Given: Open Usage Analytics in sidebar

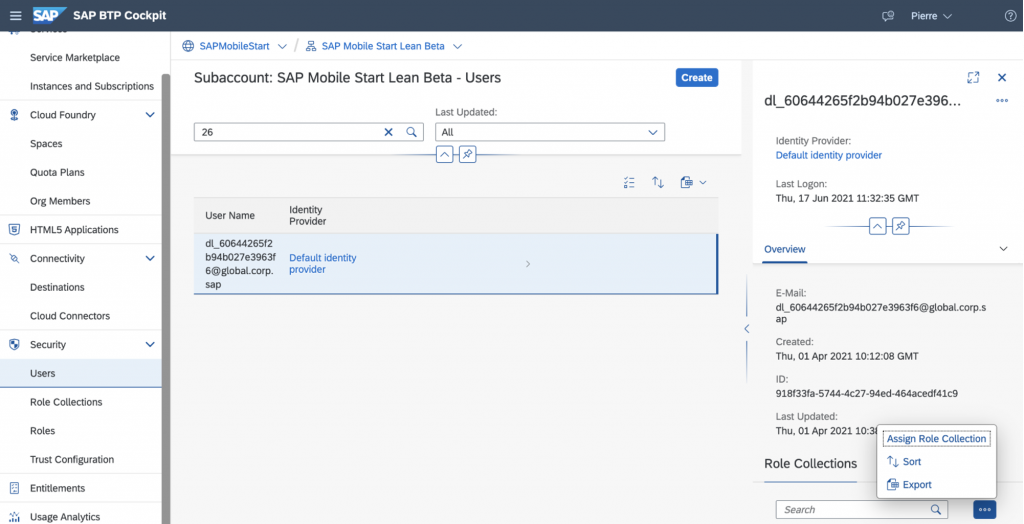Looking at the screenshot, I should tap(65, 517).
